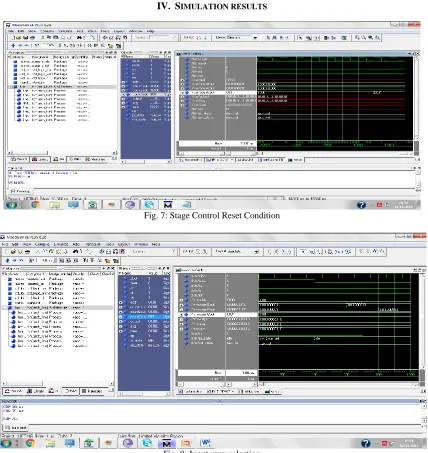Select Project tab in top window workspace
The image size is (428, 453).
point(19,159)
